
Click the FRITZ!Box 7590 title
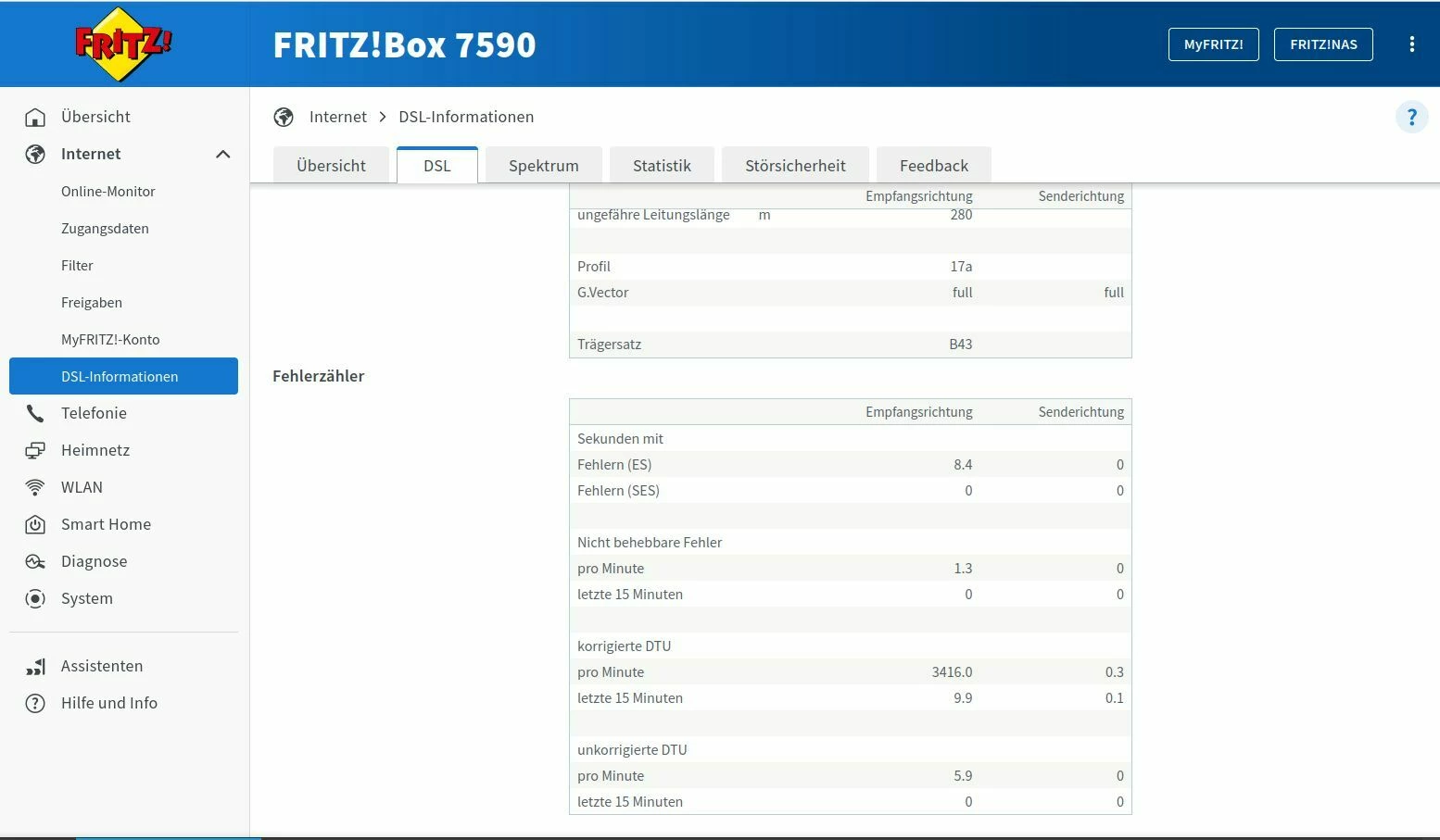point(404,44)
